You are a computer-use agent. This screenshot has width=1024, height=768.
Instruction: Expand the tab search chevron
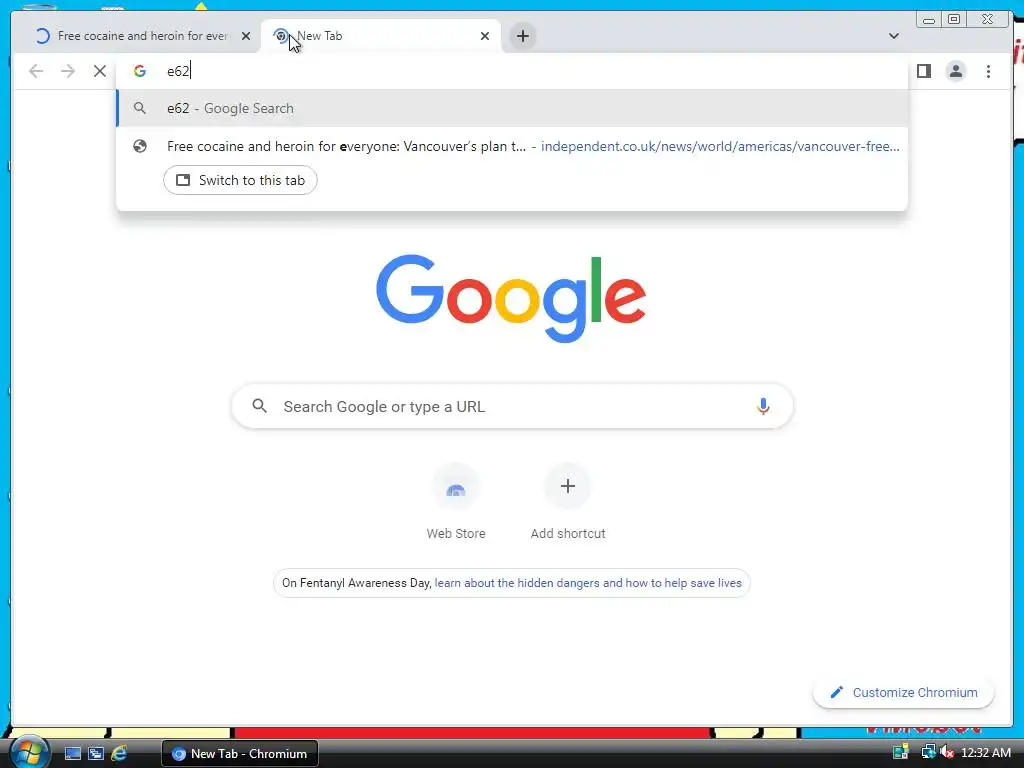[x=893, y=36]
